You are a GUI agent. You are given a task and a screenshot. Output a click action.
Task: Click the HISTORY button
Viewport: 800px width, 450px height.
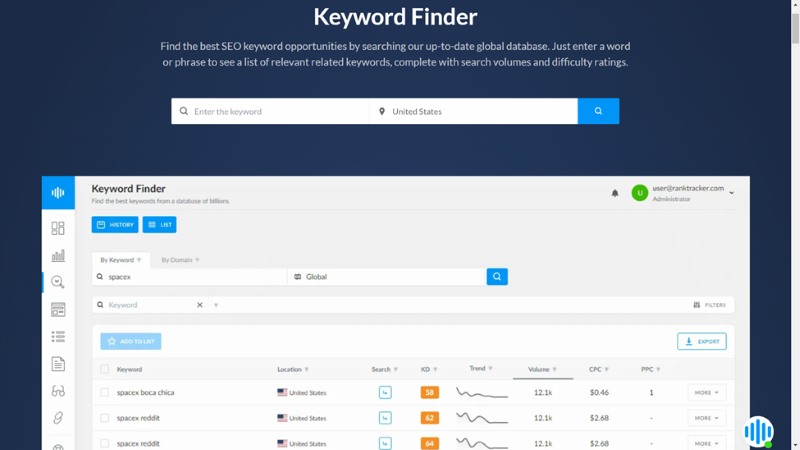(x=115, y=224)
